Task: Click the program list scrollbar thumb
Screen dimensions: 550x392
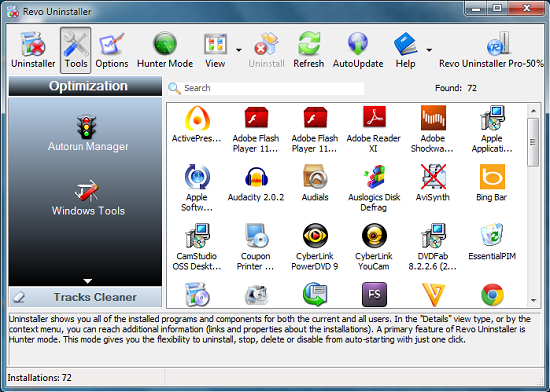Action: pos(534,142)
